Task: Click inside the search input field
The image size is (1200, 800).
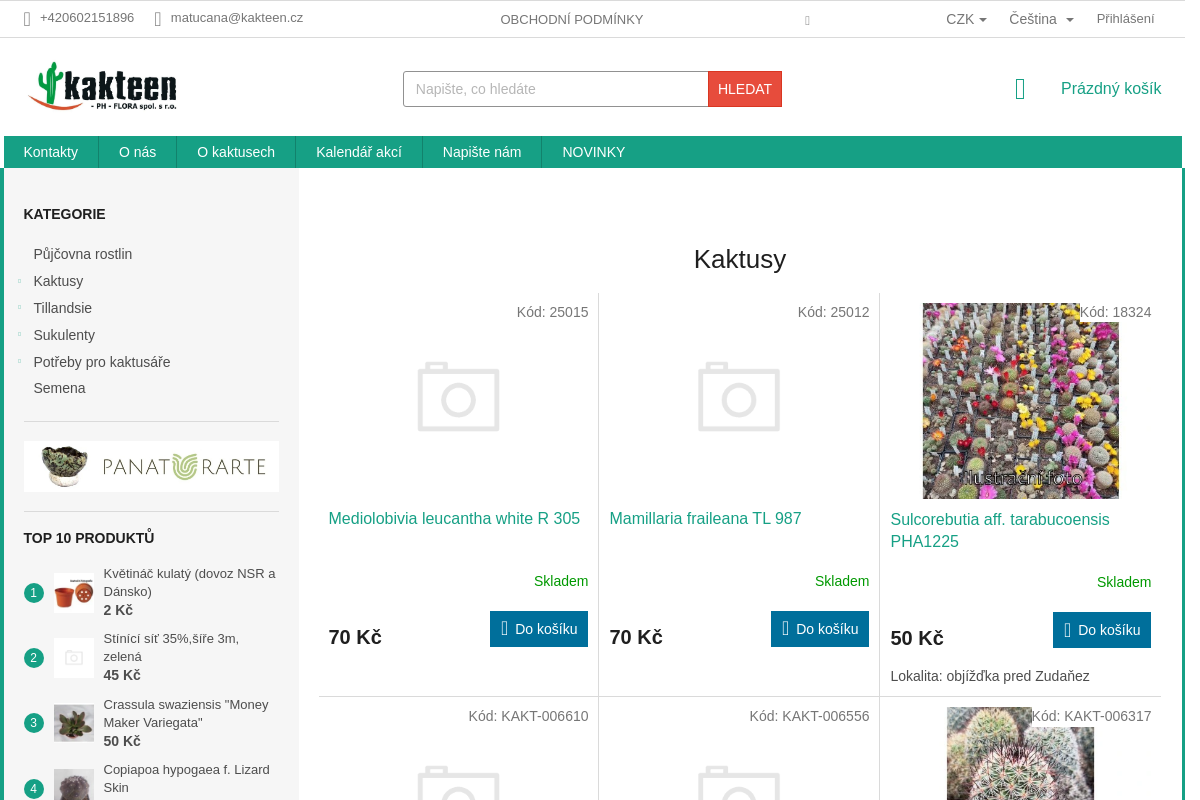Action: pyautogui.click(x=555, y=88)
